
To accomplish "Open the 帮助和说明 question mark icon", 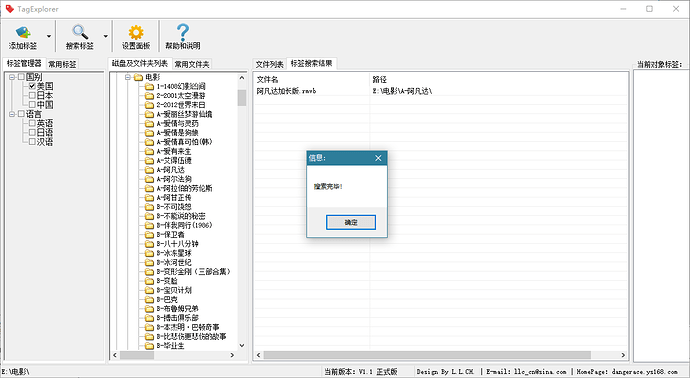I will point(183,32).
